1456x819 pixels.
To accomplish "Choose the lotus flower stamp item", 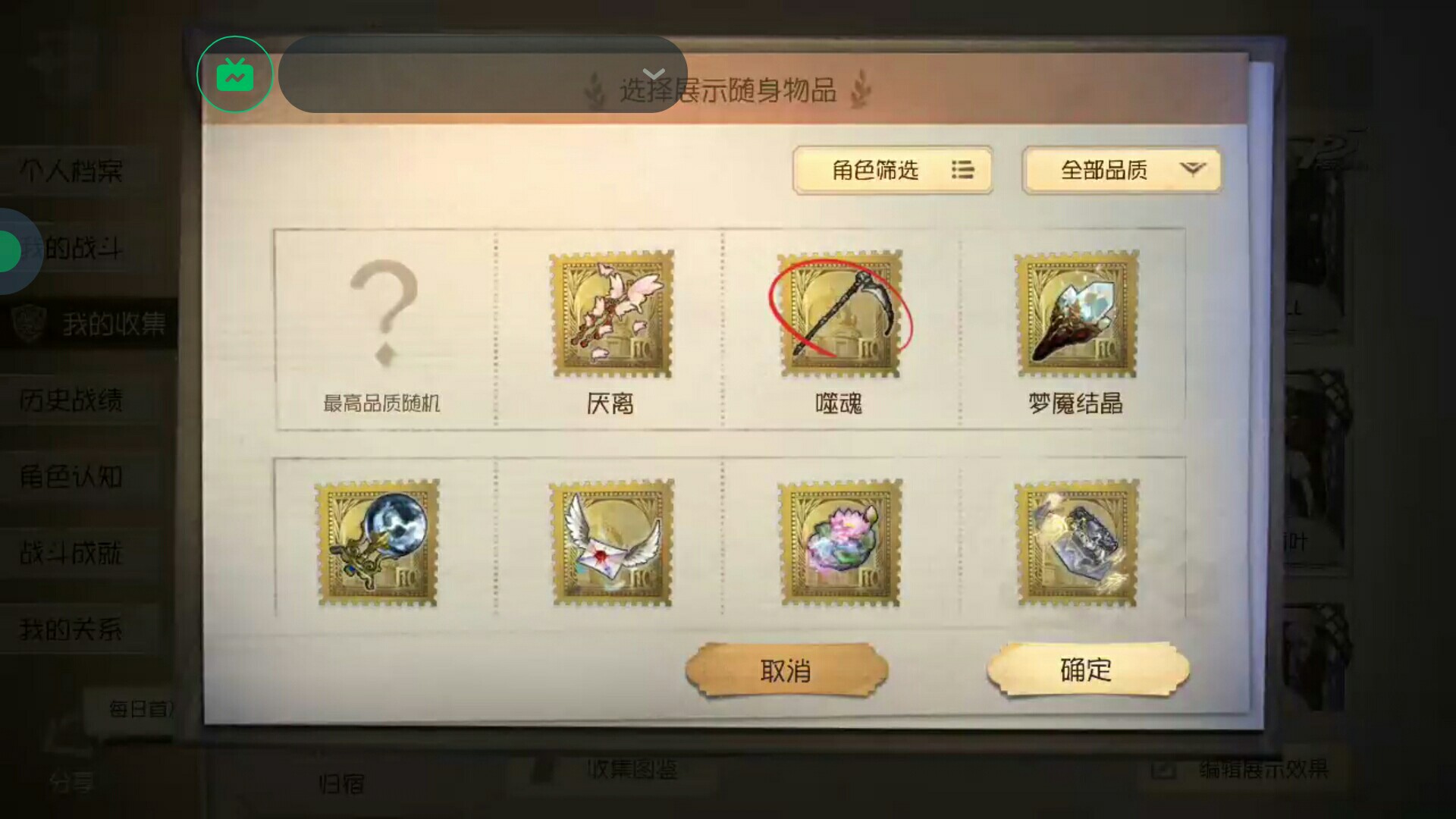I will tap(840, 542).
